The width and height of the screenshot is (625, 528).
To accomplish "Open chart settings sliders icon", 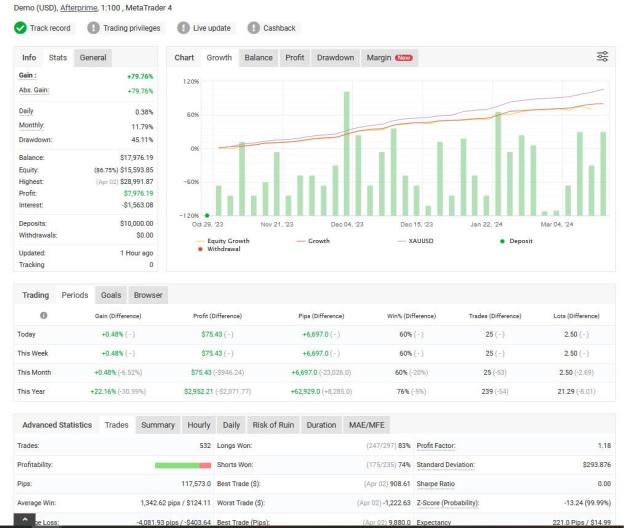I will (602, 57).
